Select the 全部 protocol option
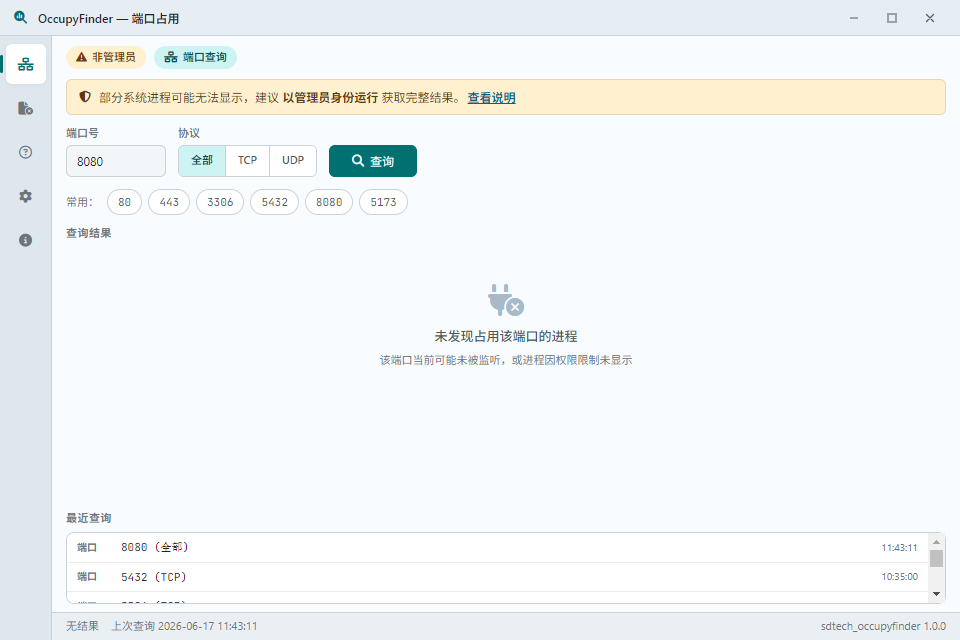The width and height of the screenshot is (960, 640). coord(202,160)
